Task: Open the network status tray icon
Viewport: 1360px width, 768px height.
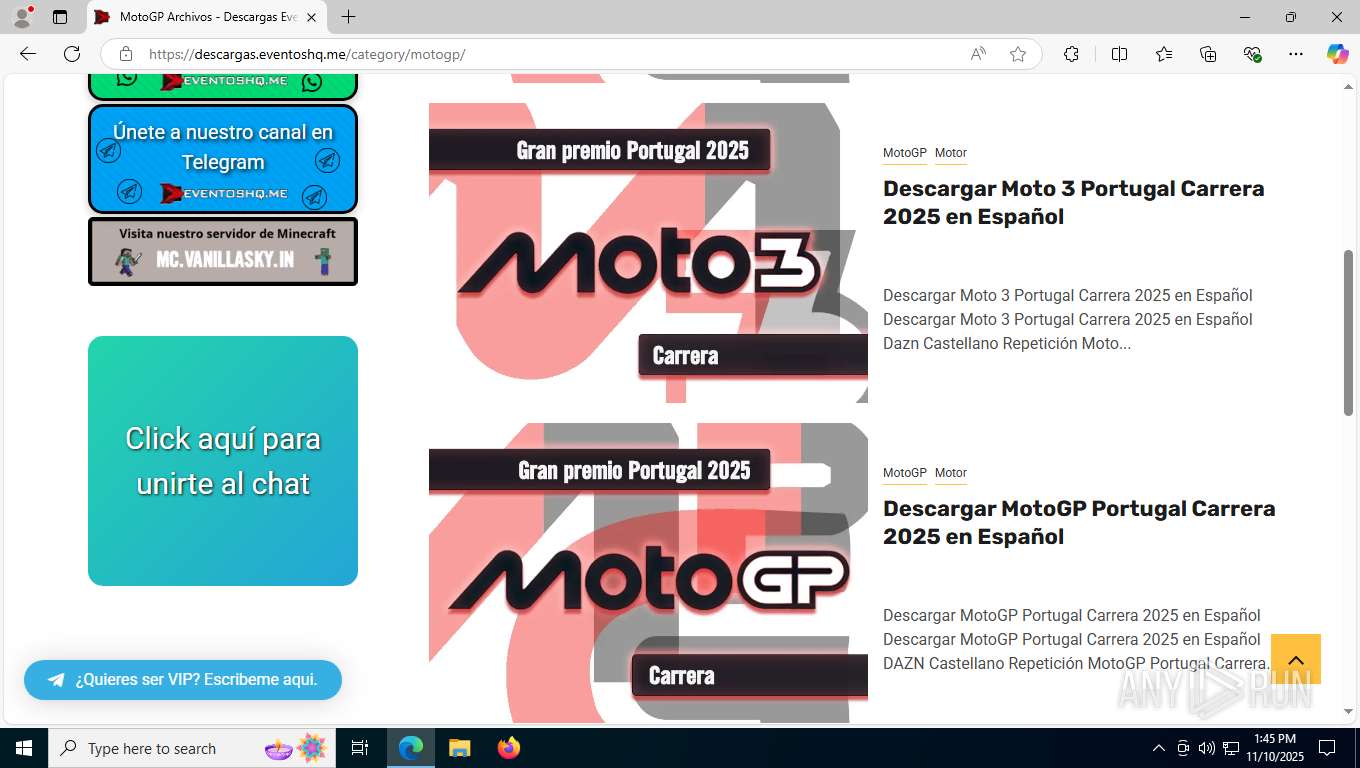Action: click(x=1231, y=748)
